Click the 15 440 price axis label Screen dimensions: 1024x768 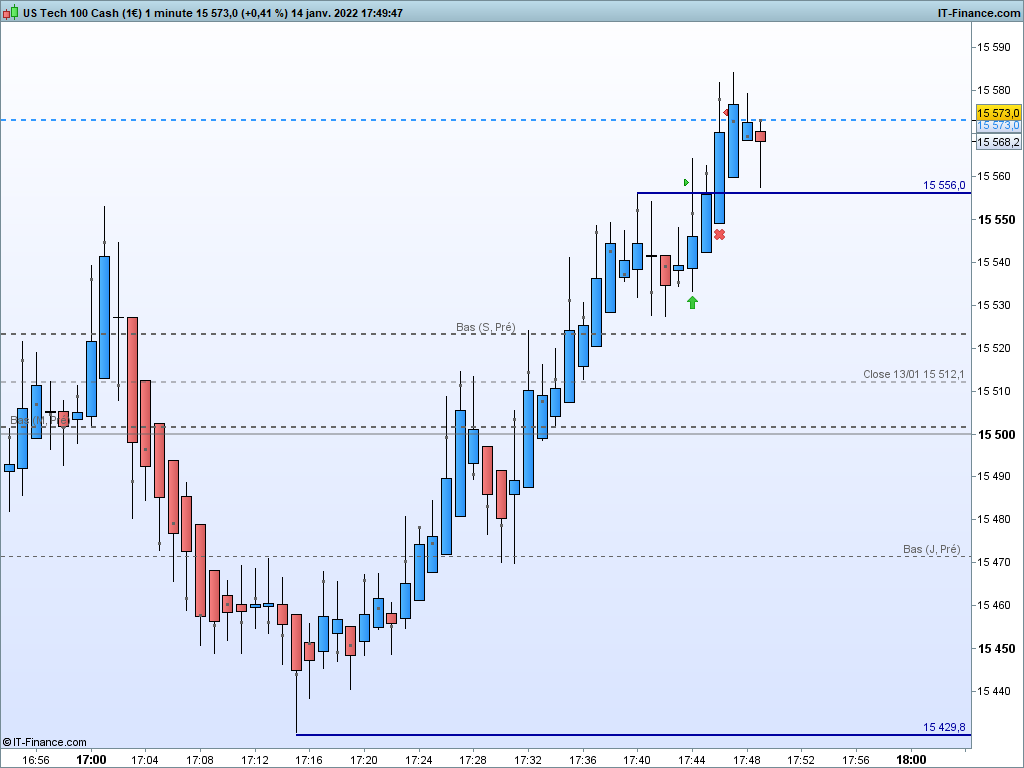[993, 691]
